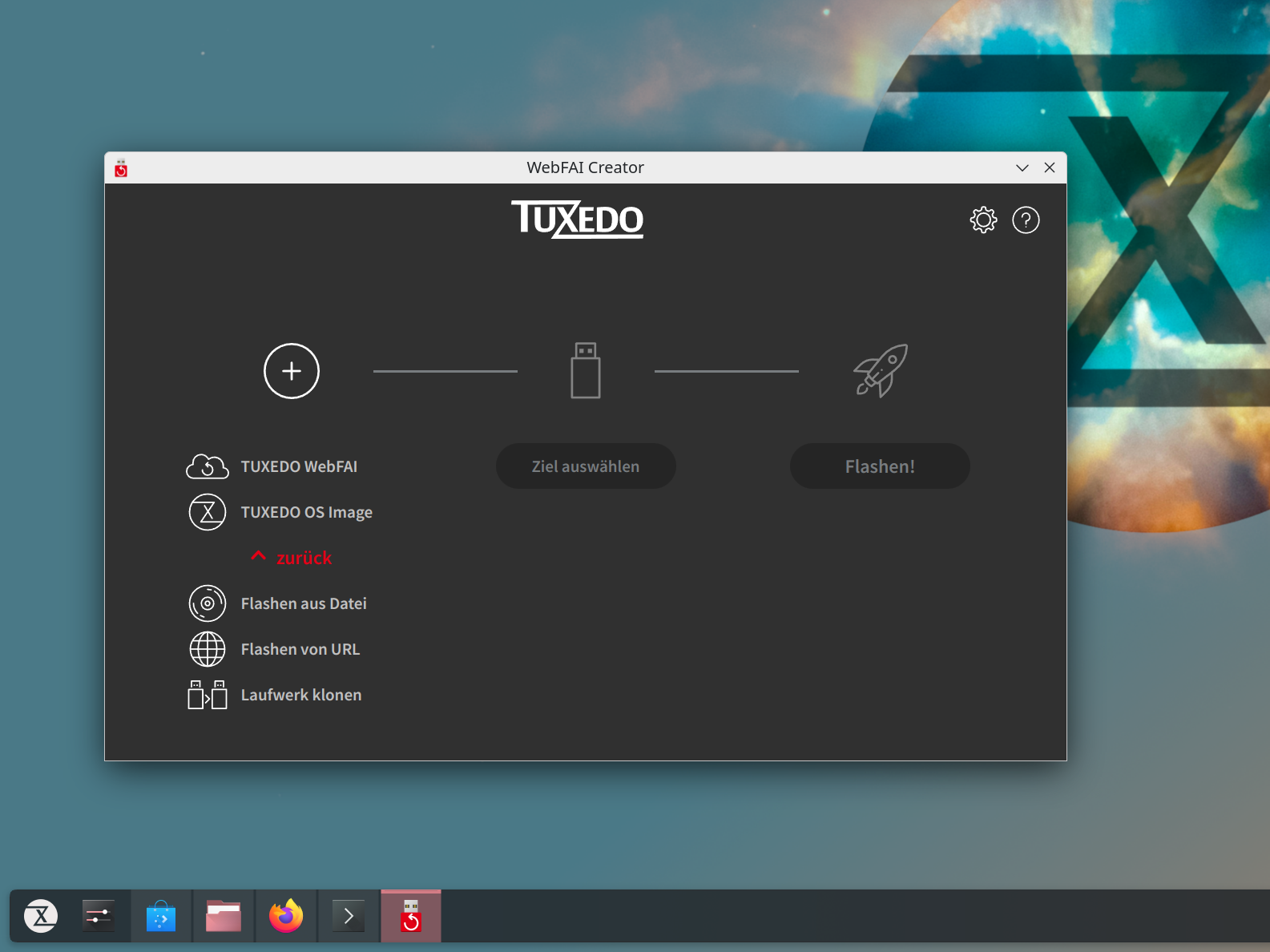Open the file manager from taskbar
Image resolution: width=1270 pixels, height=952 pixels.
coord(224,916)
